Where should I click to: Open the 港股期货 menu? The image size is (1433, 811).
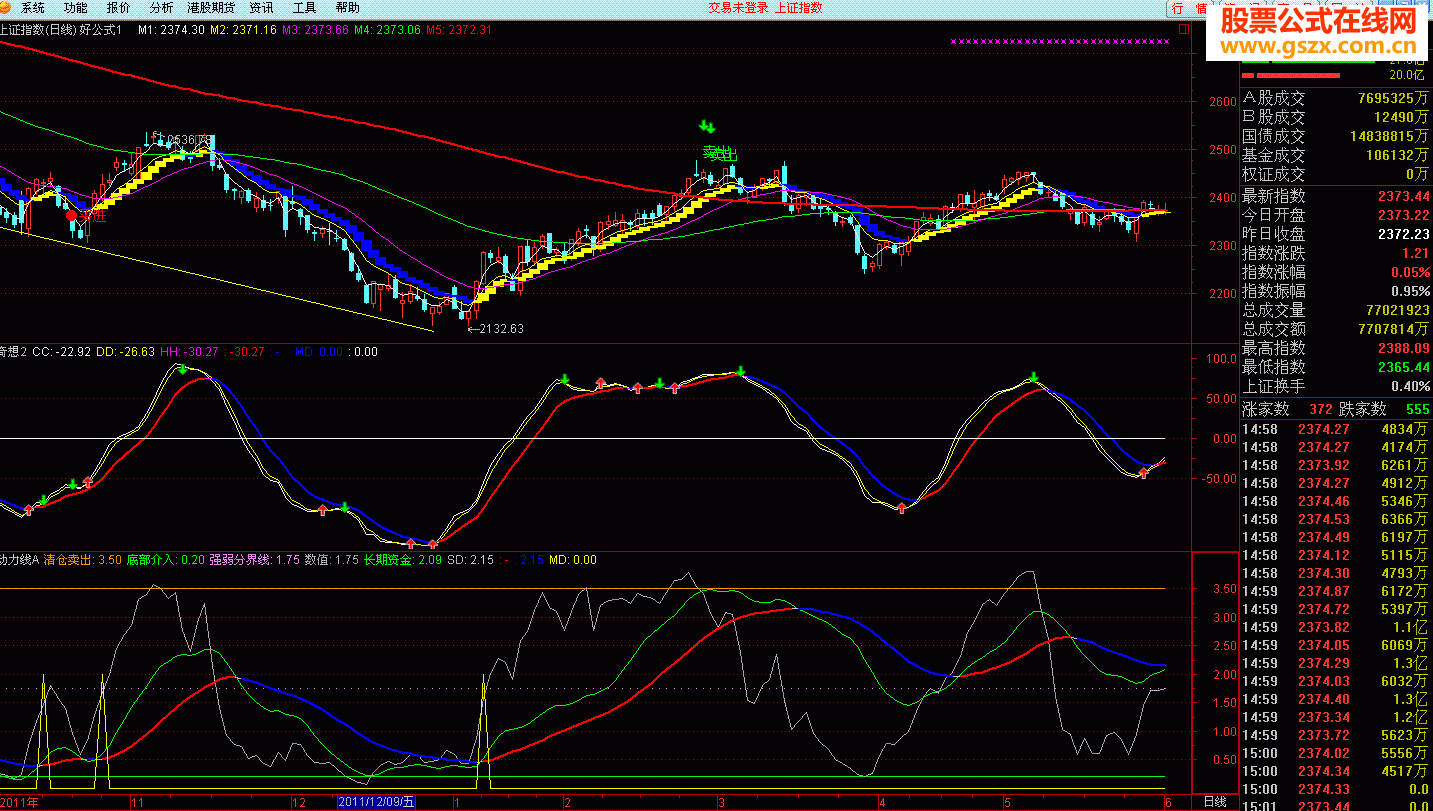(x=211, y=7)
